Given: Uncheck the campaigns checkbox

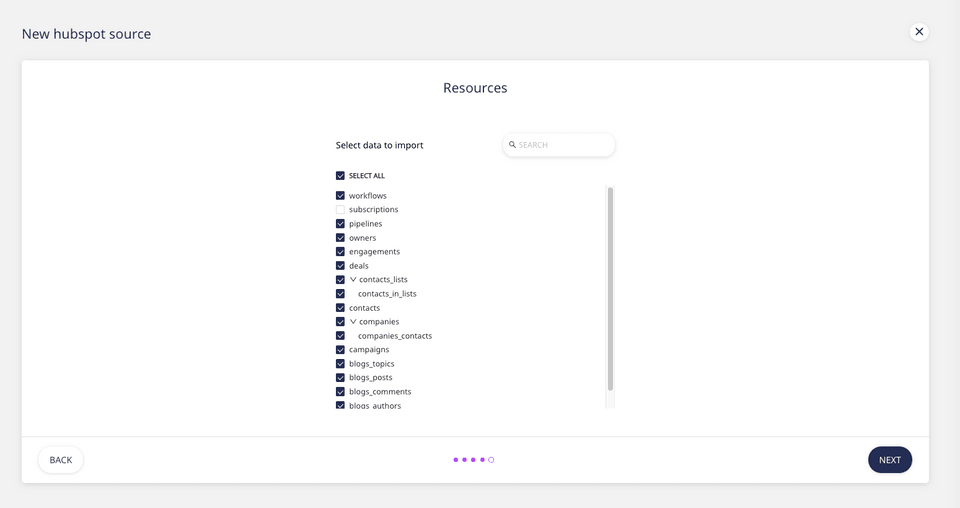Looking at the screenshot, I should (340, 349).
